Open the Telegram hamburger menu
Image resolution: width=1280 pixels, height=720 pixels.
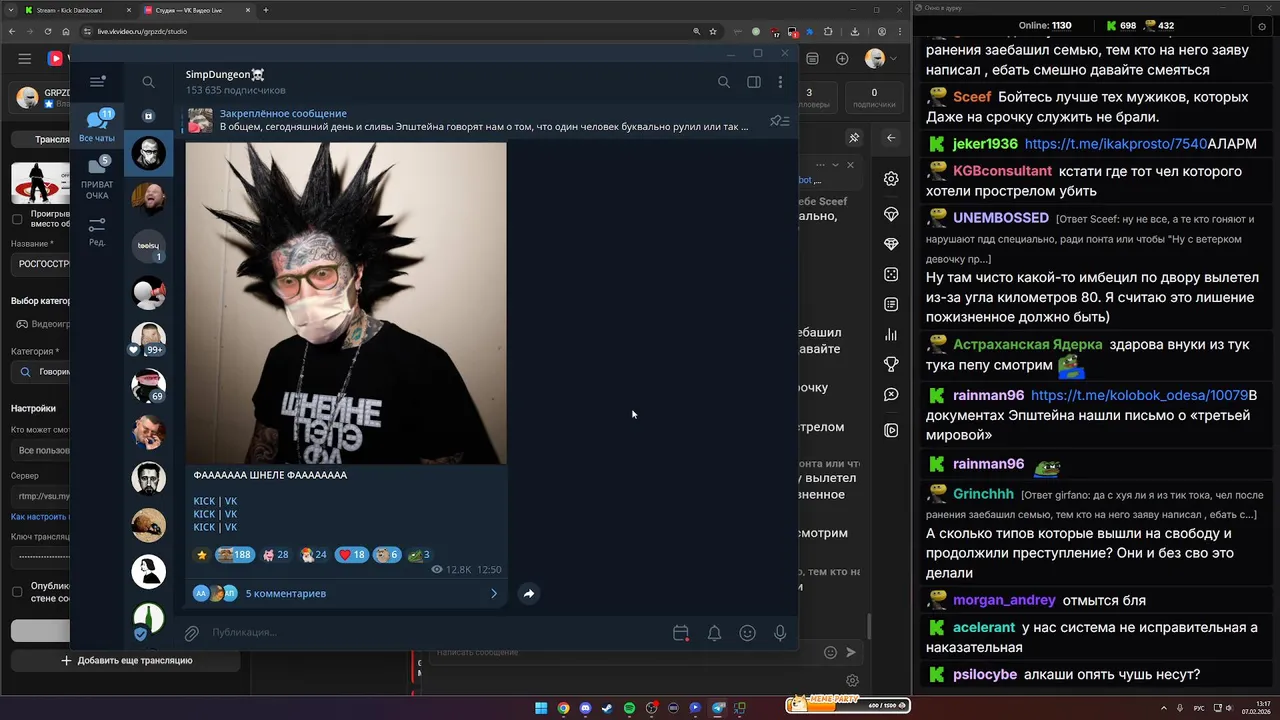click(97, 82)
